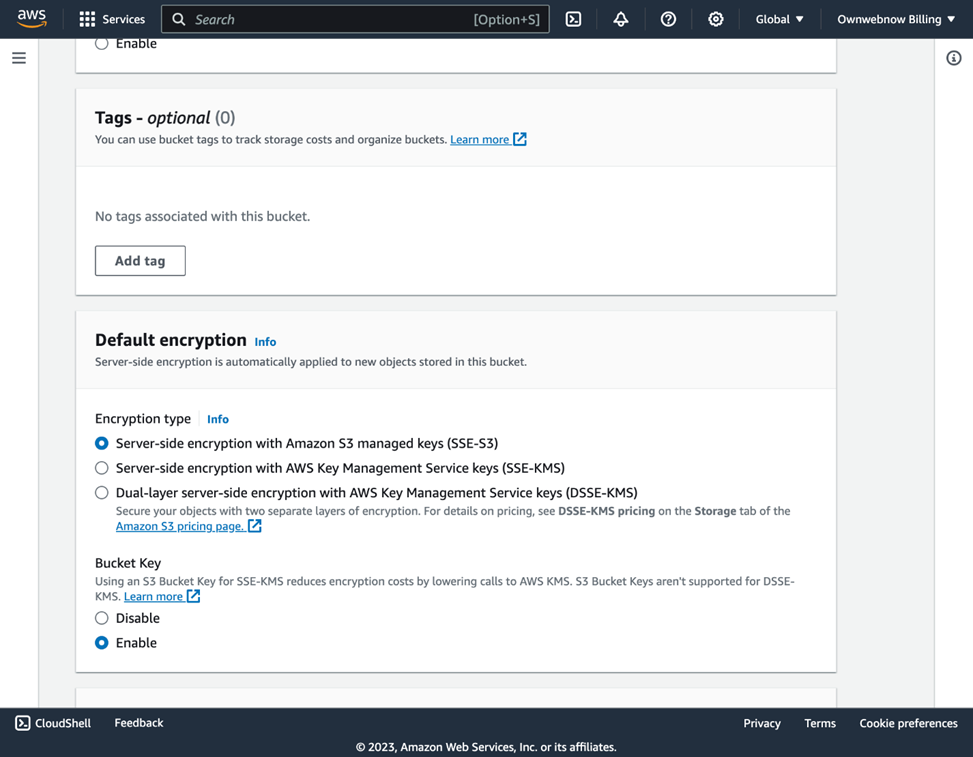Click the AWS logo home icon
The width and height of the screenshot is (973, 757).
(x=31, y=19)
